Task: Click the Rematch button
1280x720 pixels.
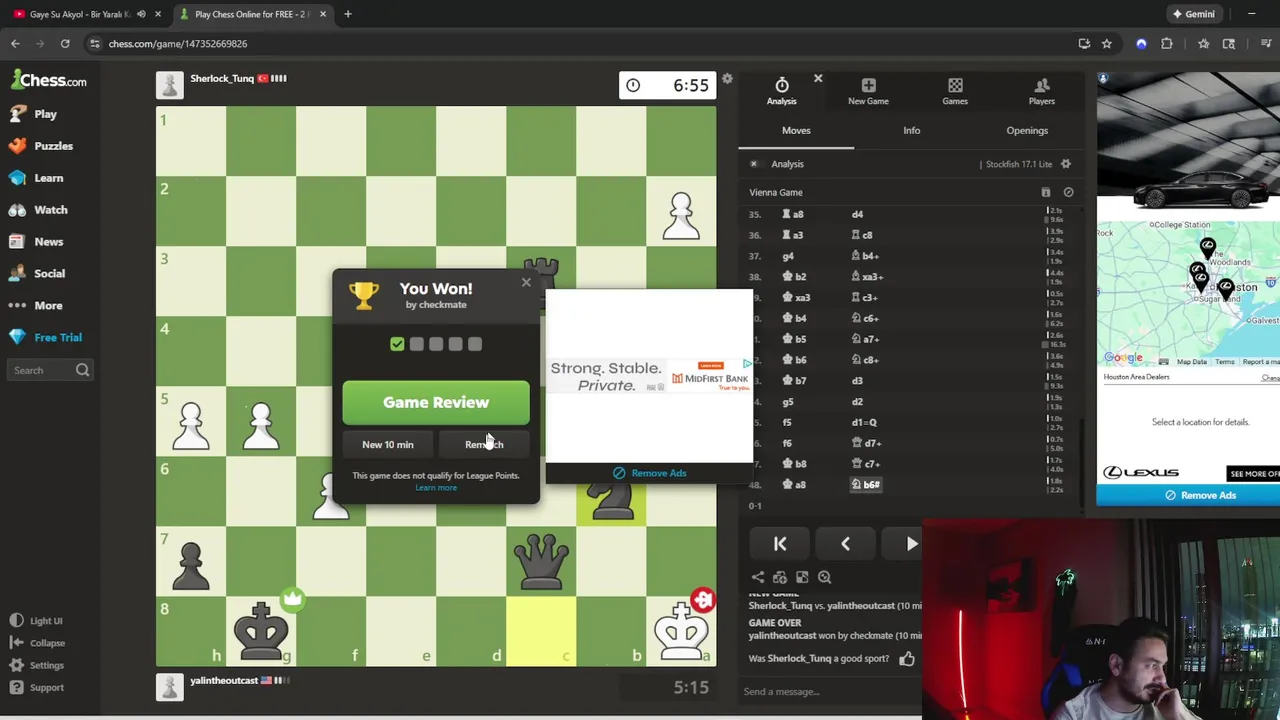Action: (x=484, y=444)
